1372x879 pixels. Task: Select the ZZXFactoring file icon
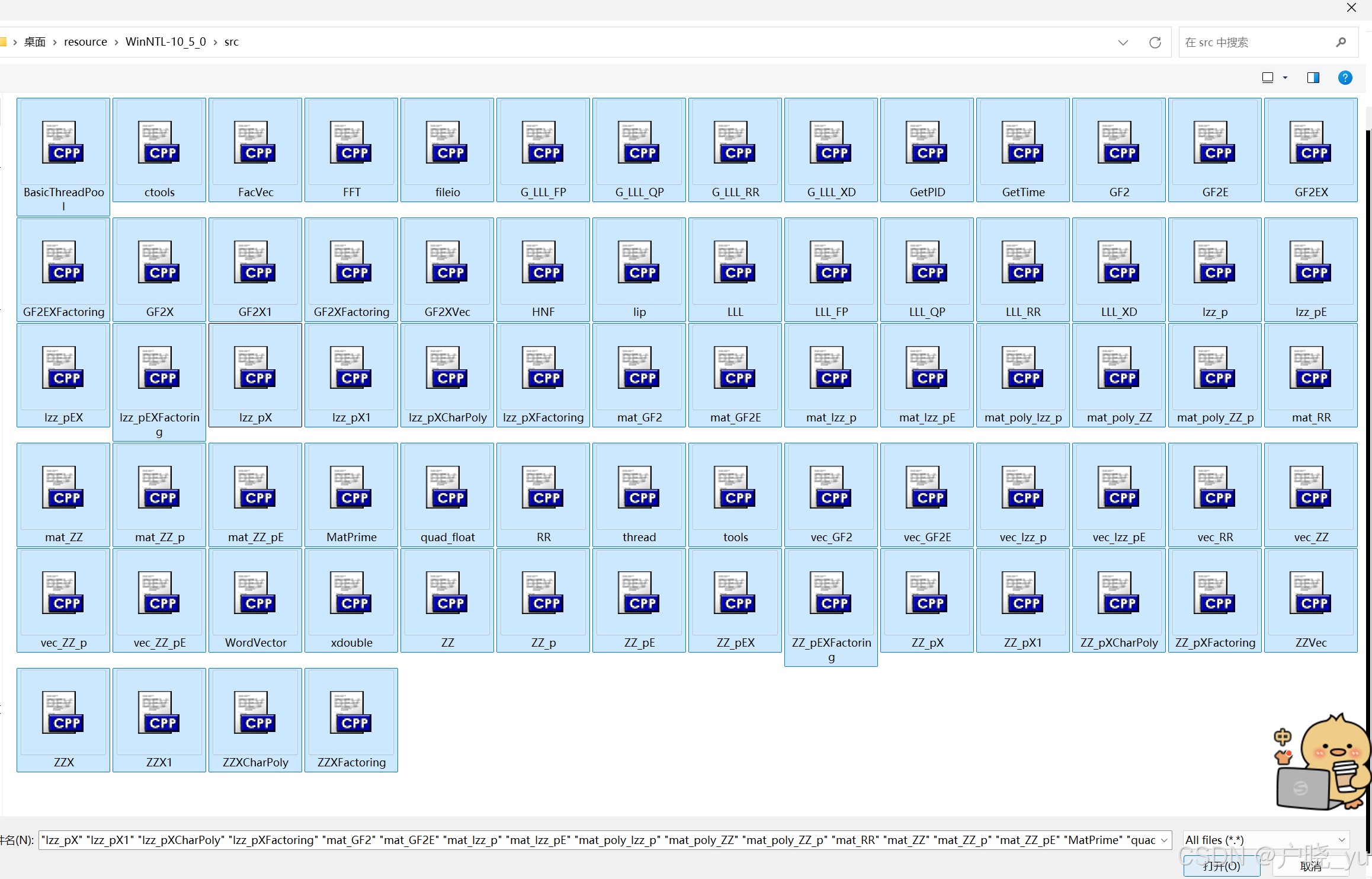pyautogui.click(x=351, y=713)
